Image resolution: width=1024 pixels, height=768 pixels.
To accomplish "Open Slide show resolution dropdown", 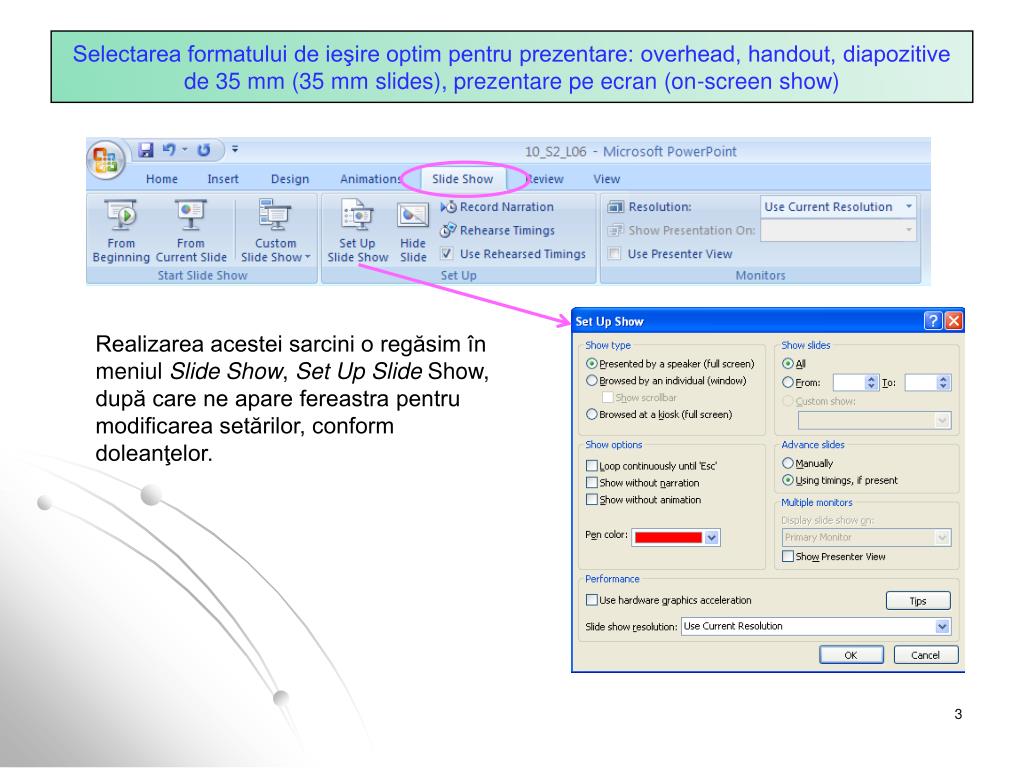I will point(942,626).
